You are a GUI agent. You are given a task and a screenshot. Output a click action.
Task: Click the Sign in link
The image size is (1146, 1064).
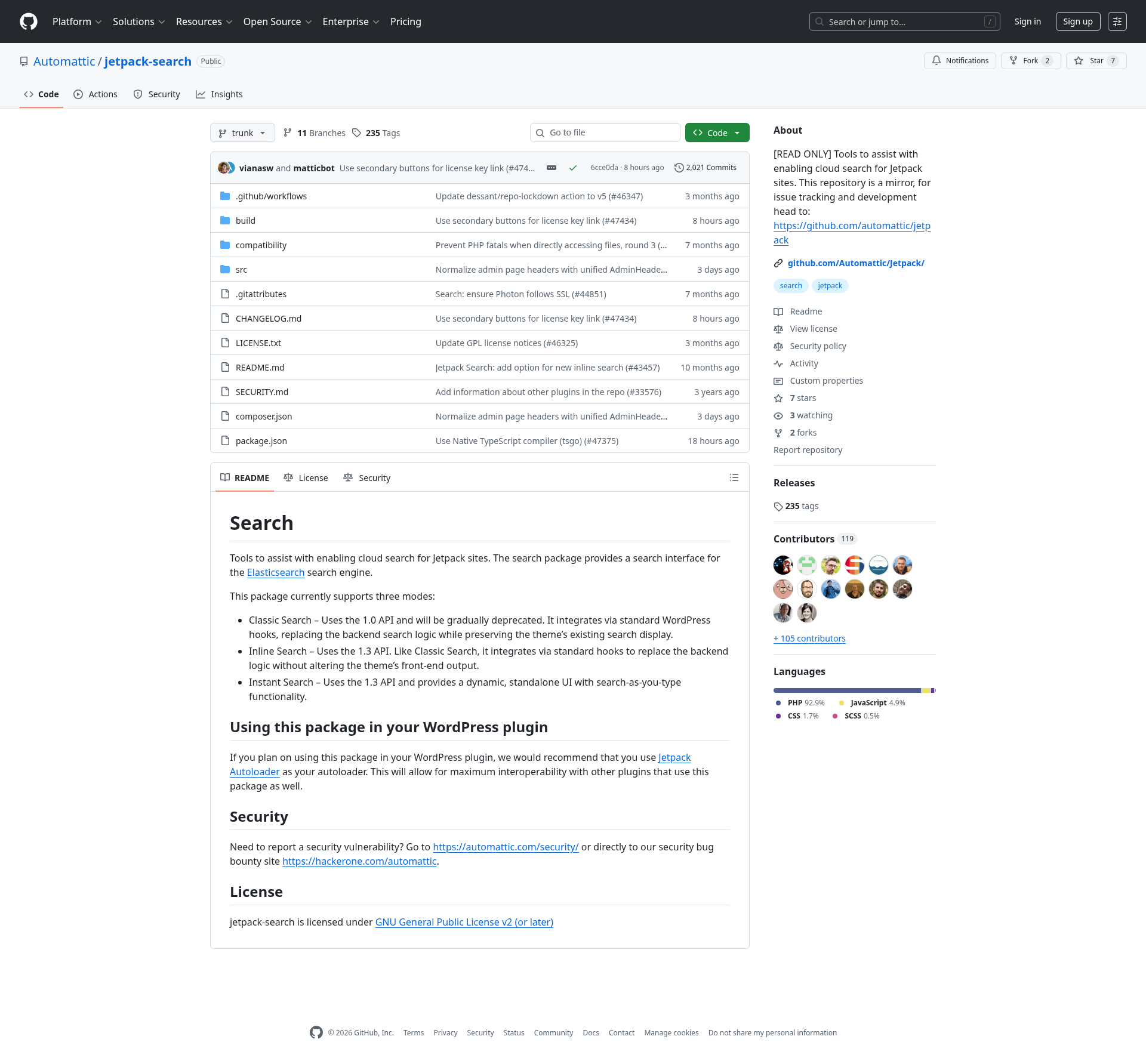(x=1028, y=21)
